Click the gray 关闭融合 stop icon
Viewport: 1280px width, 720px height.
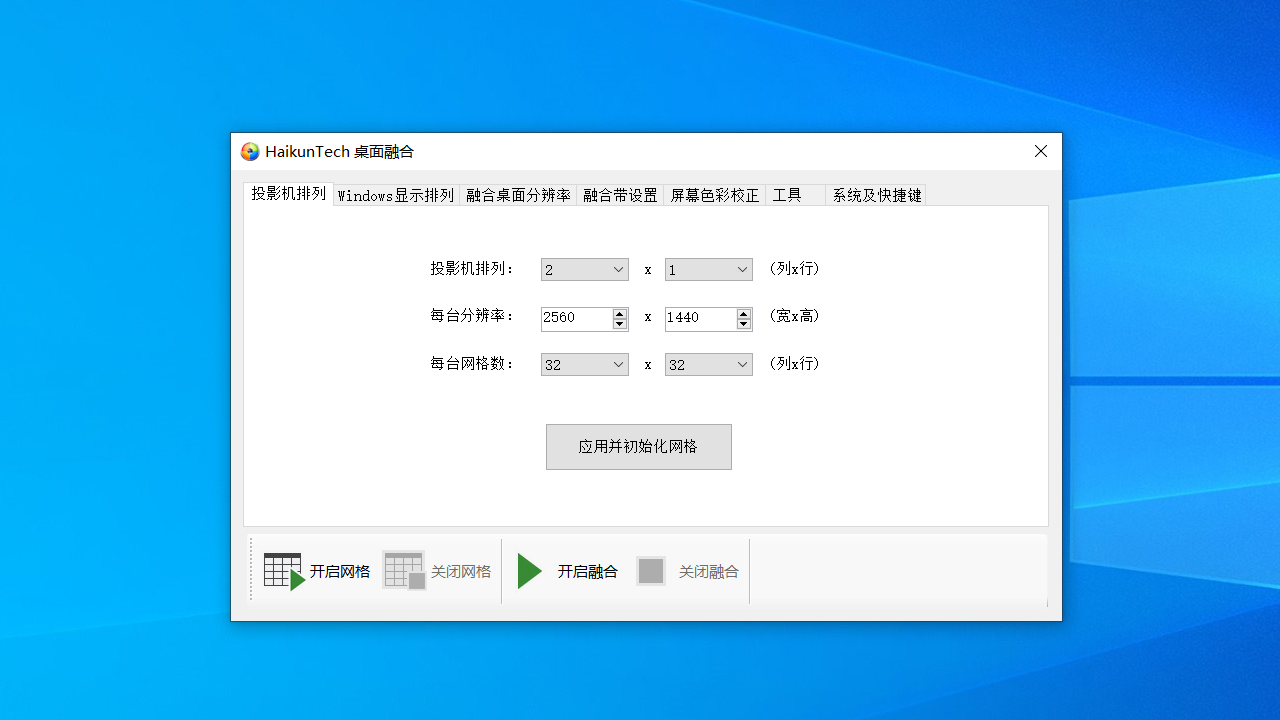click(651, 571)
